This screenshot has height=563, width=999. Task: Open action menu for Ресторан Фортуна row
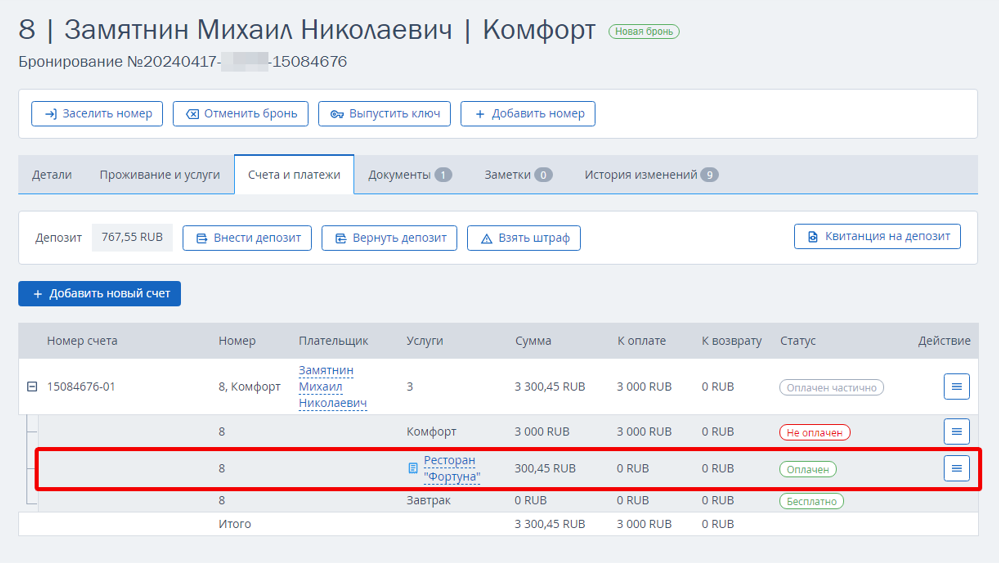956,468
